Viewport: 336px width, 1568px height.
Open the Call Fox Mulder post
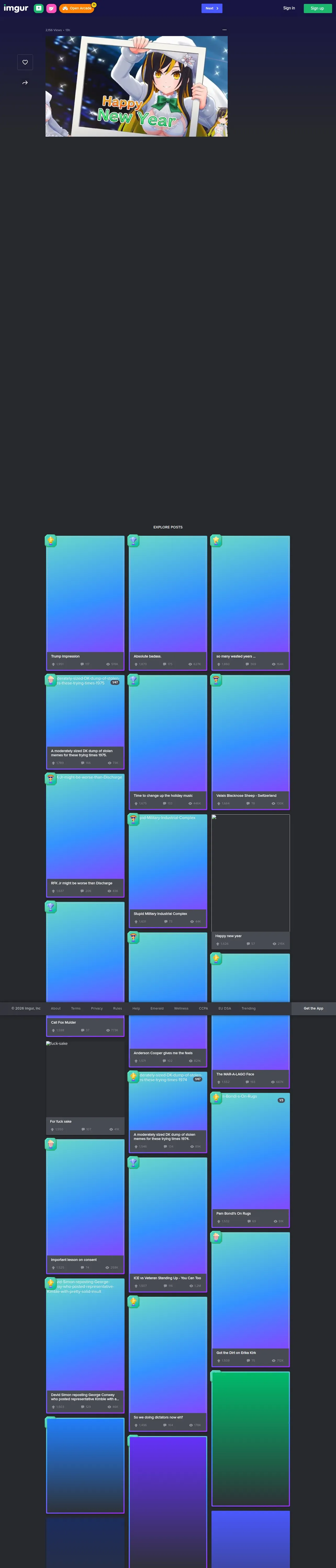coord(85,969)
